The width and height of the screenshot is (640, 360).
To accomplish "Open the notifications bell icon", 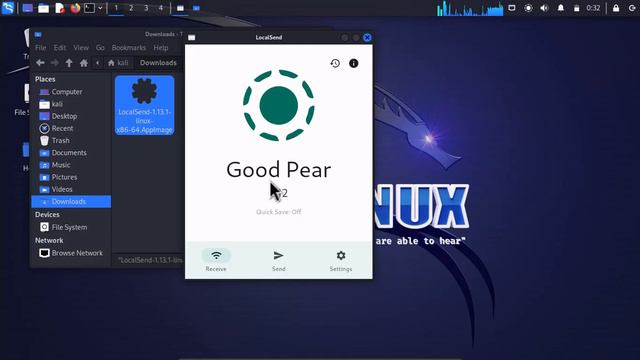I will [561, 8].
